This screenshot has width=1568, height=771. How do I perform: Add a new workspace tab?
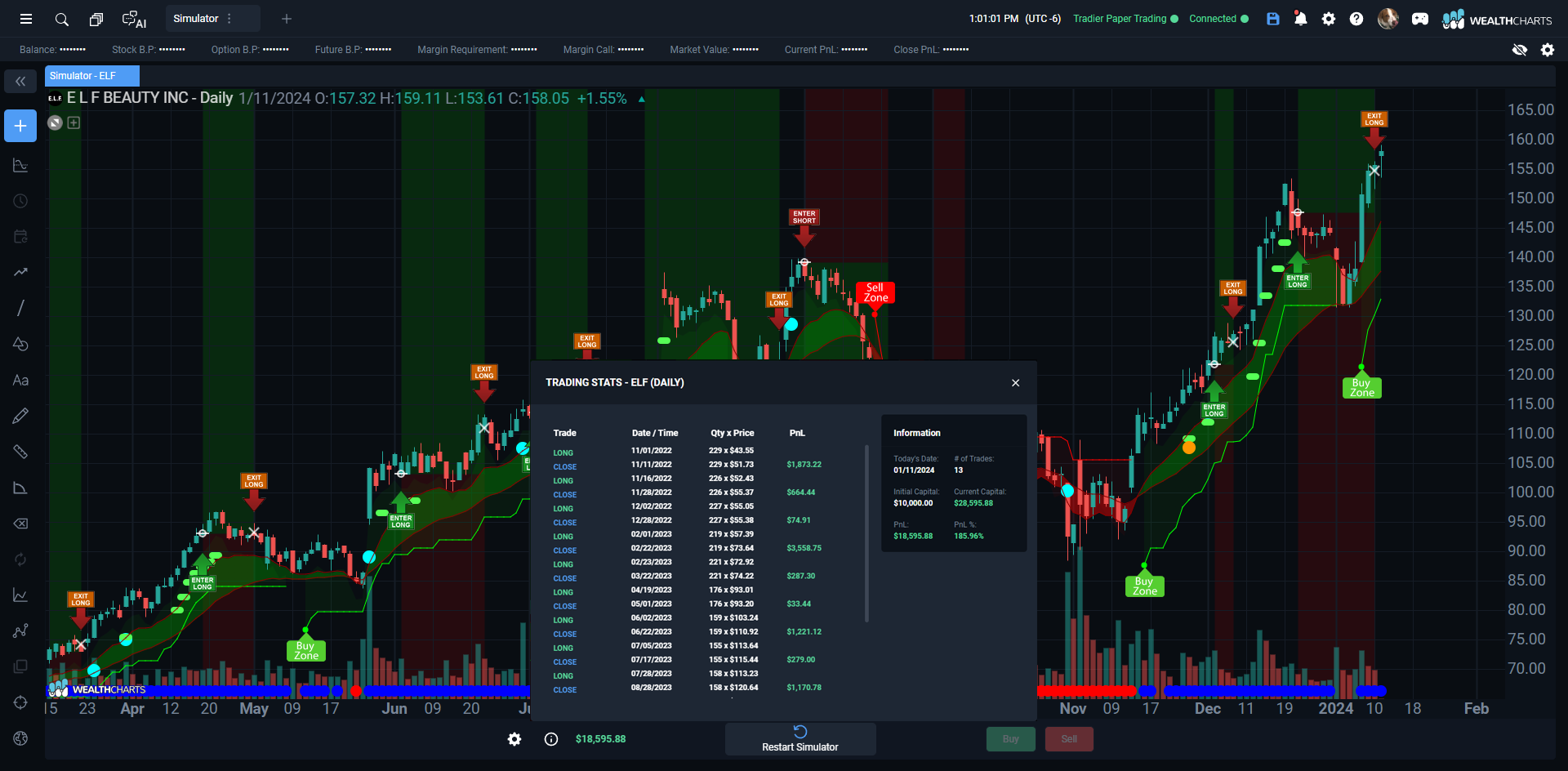pos(287,19)
